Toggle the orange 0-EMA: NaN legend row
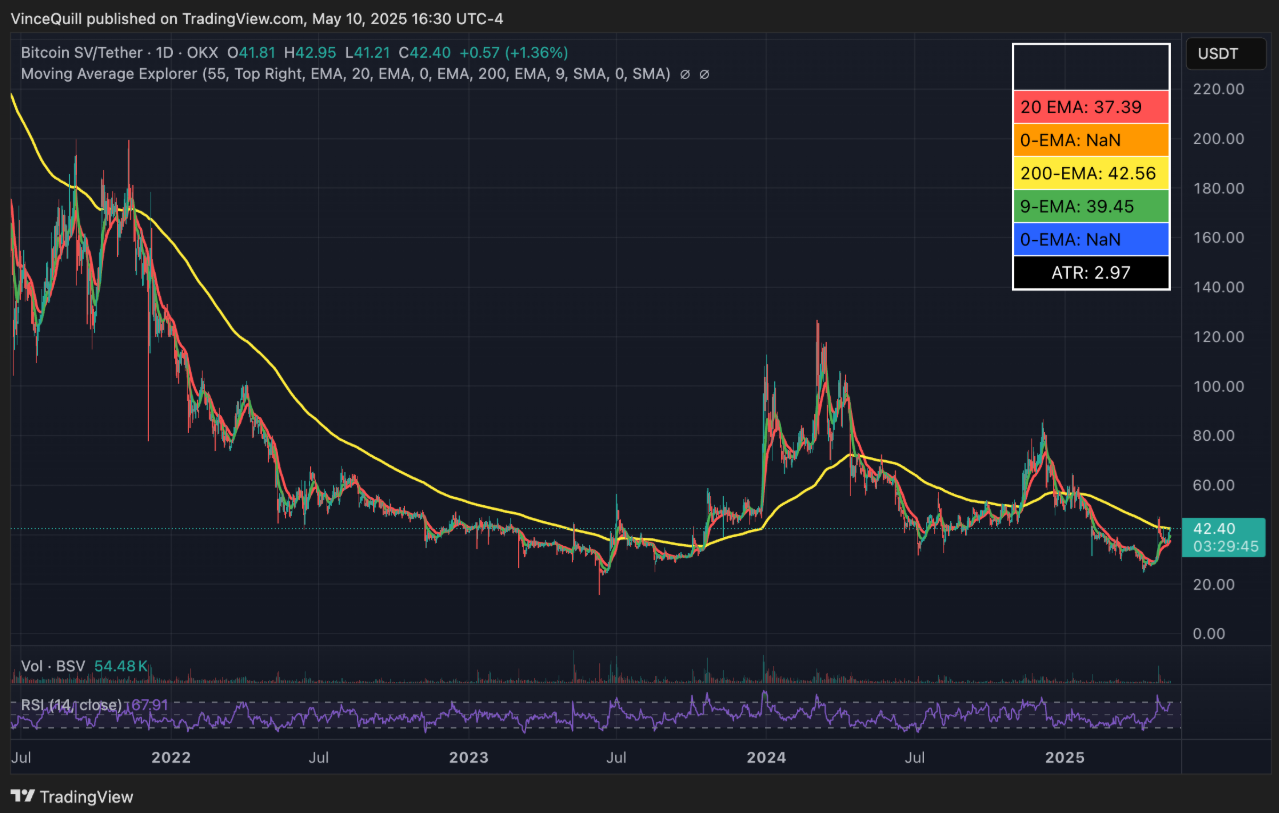This screenshot has height=813, width=1279. point(1090,139)
